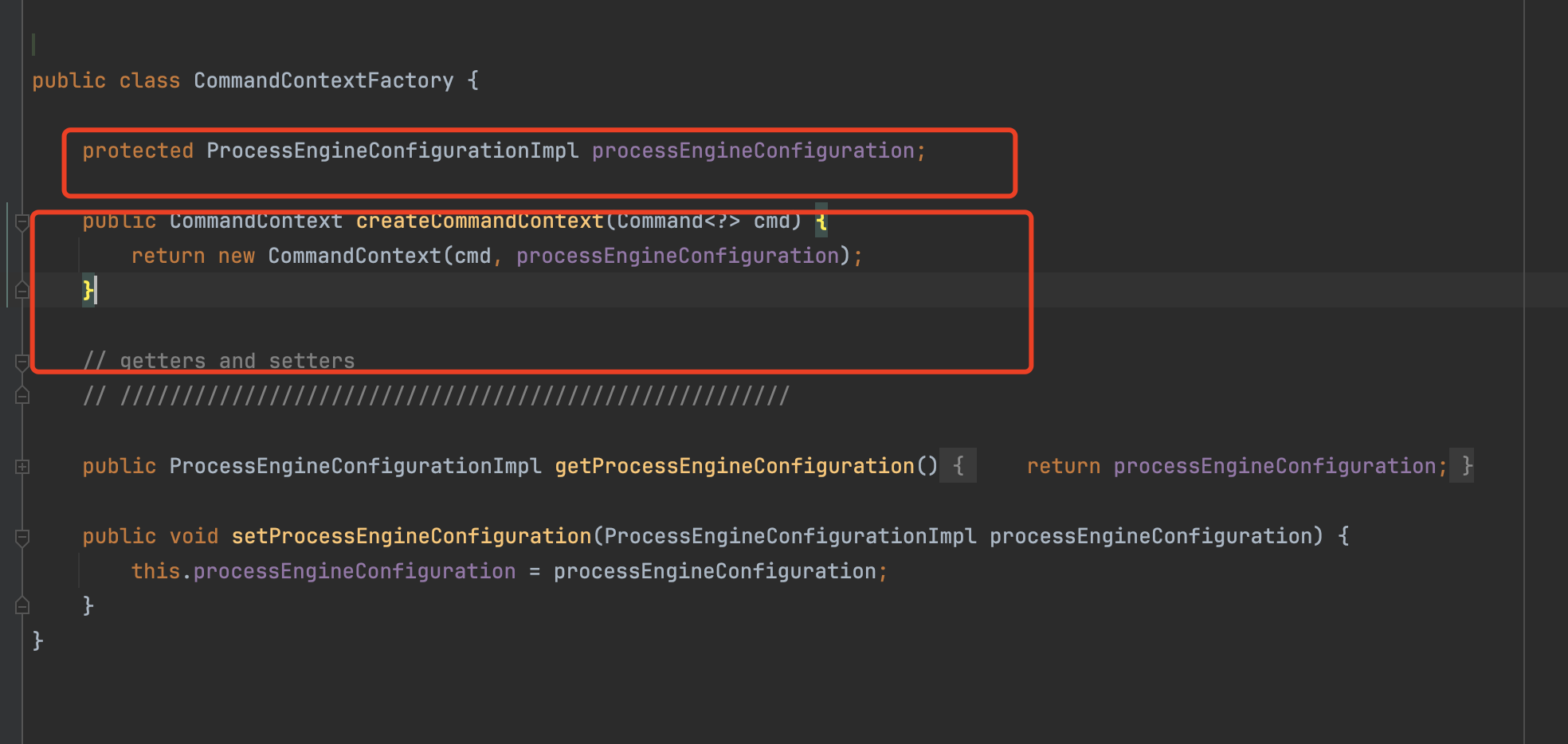Click the createCommandContext method name
Screen dimensions: 1568x744
click(480, 221)
